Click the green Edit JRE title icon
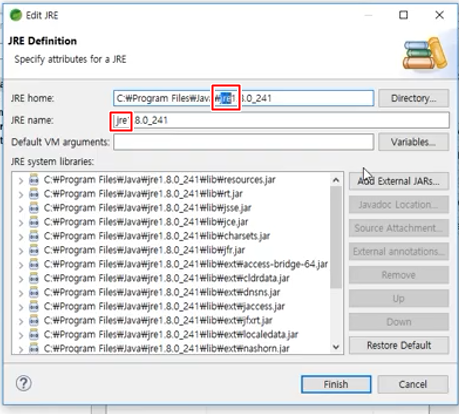The image size is (459, 414). coord(16,15)
